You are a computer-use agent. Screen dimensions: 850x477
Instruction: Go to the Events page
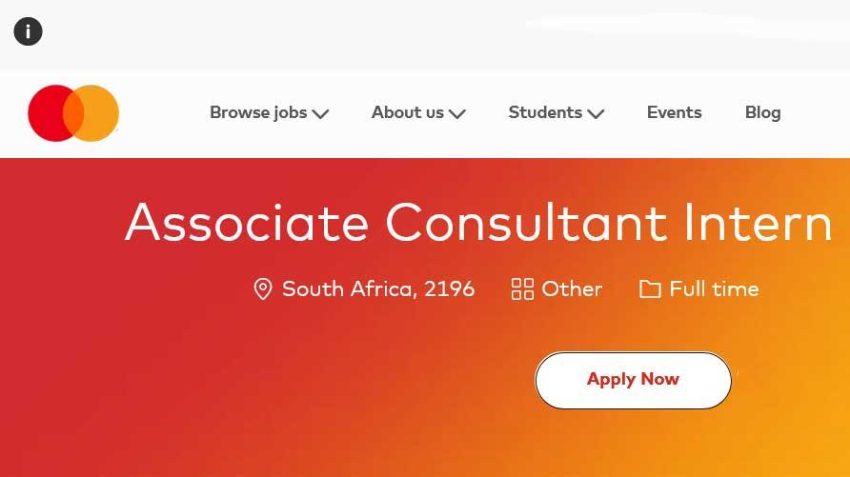(674, 112)
